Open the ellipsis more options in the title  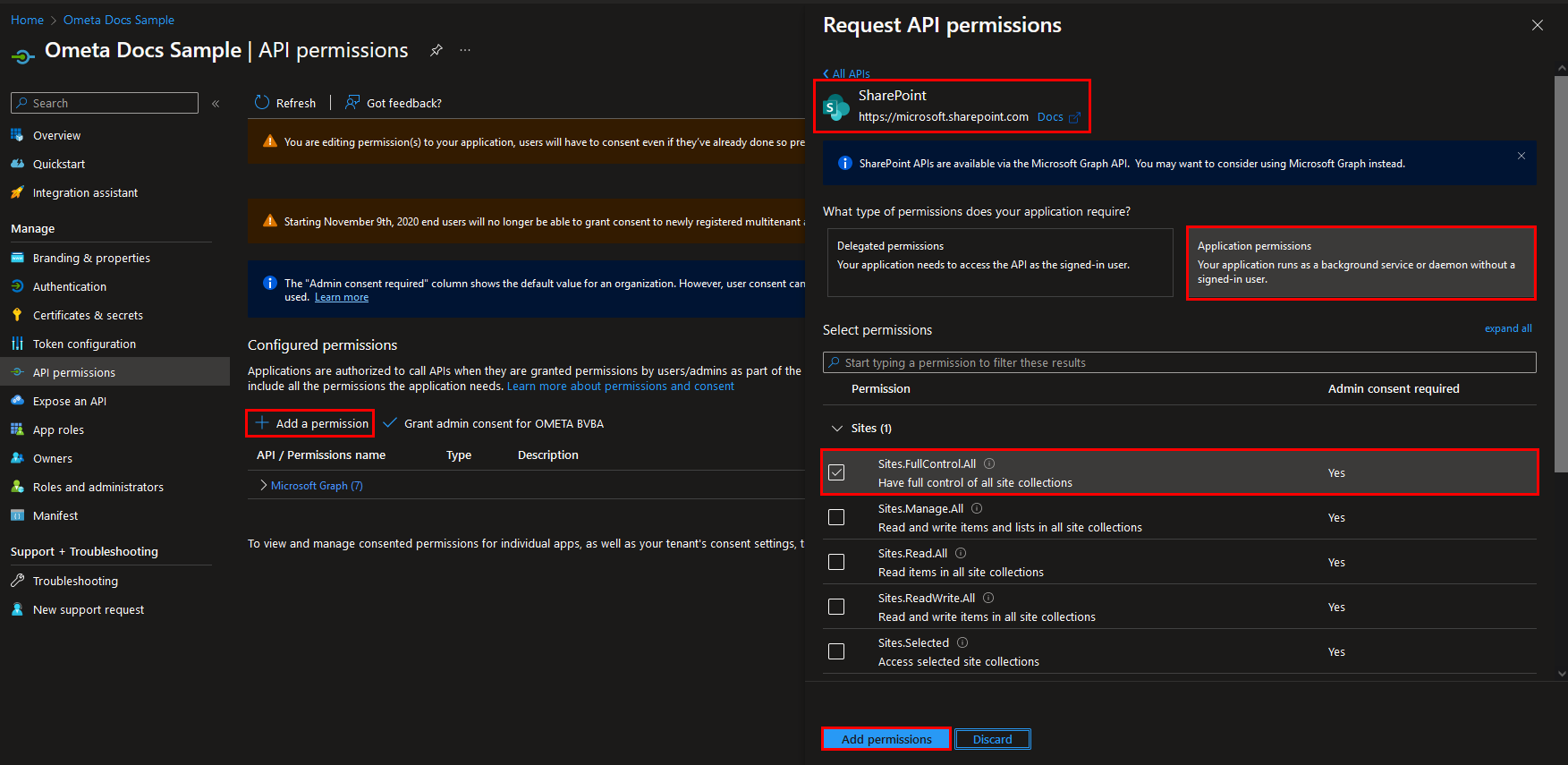(x=465, y=50)
